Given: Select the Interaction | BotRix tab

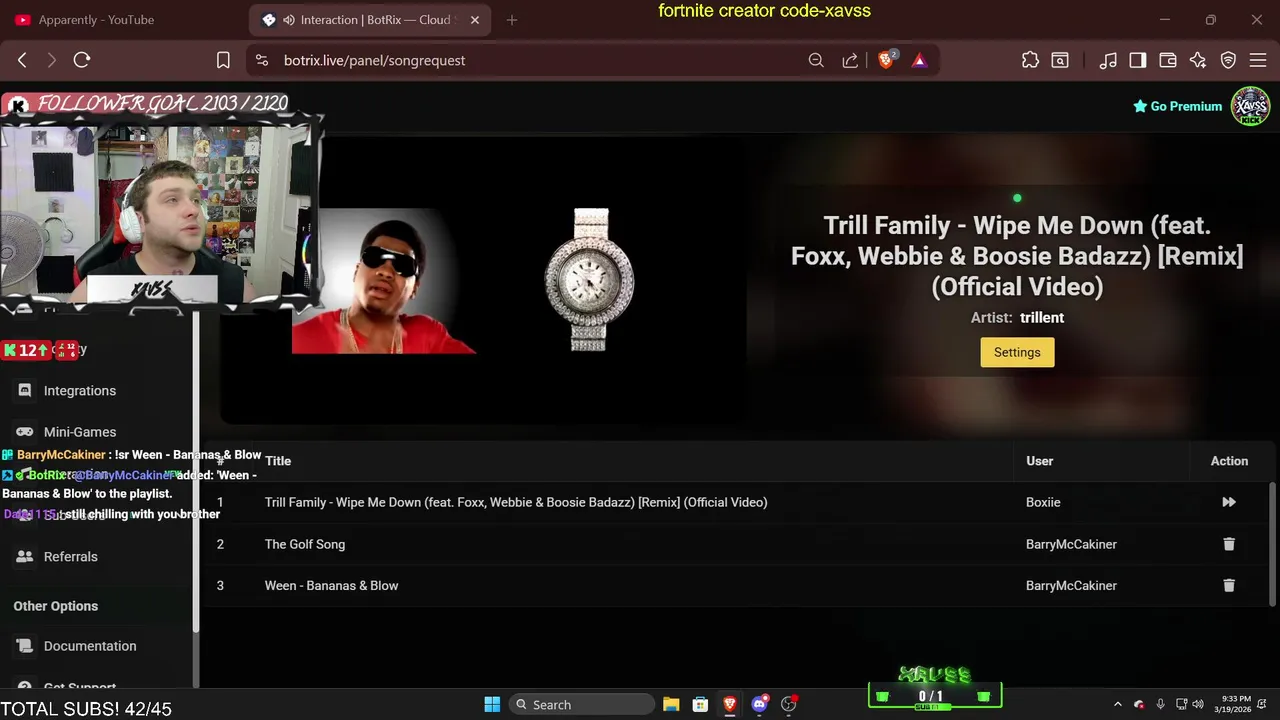Looking at the screenshot, I should pyautogui.click(x=370, y=20).
